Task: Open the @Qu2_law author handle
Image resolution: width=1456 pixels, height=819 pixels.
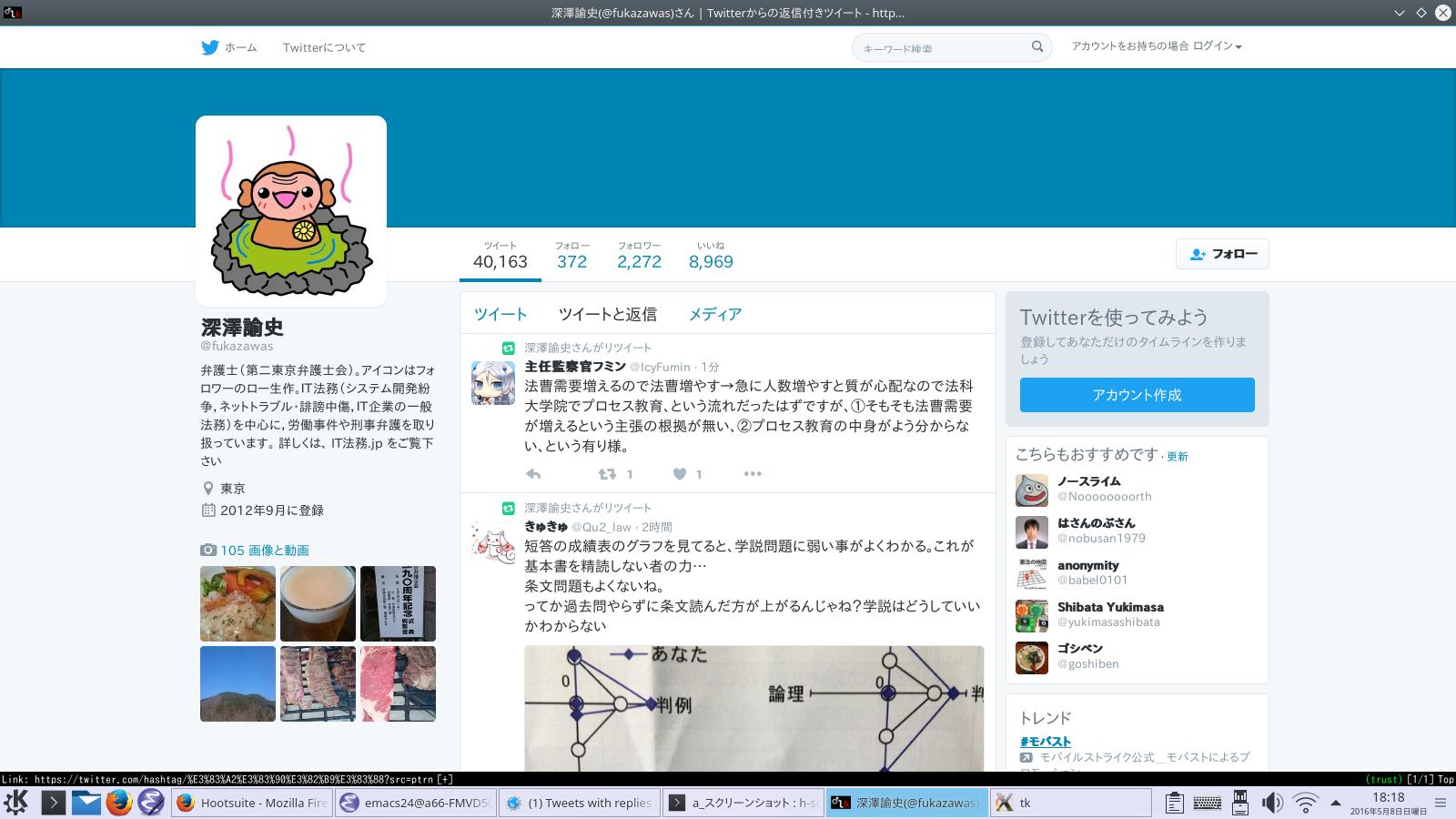Action: 602,527
